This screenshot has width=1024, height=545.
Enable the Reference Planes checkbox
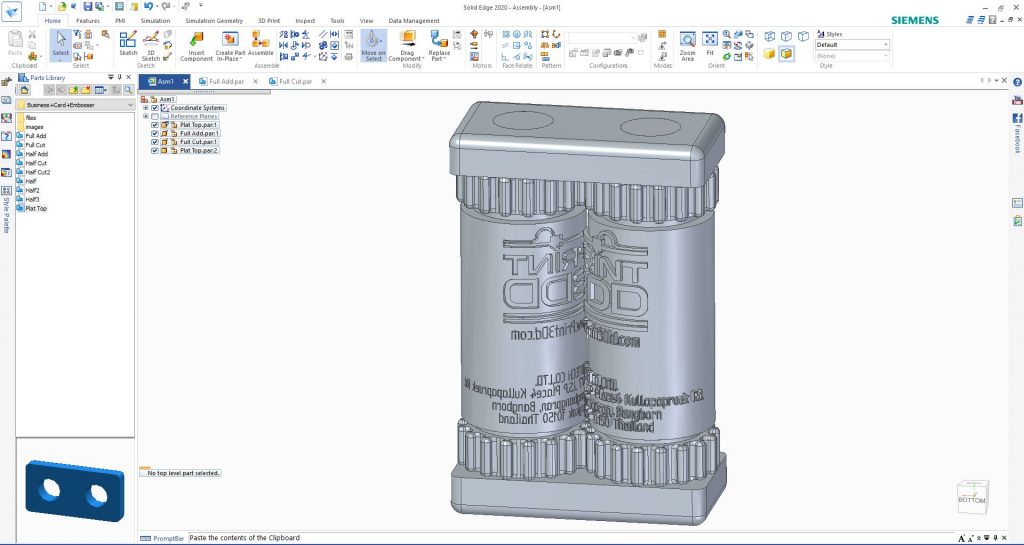coord(155,116)
